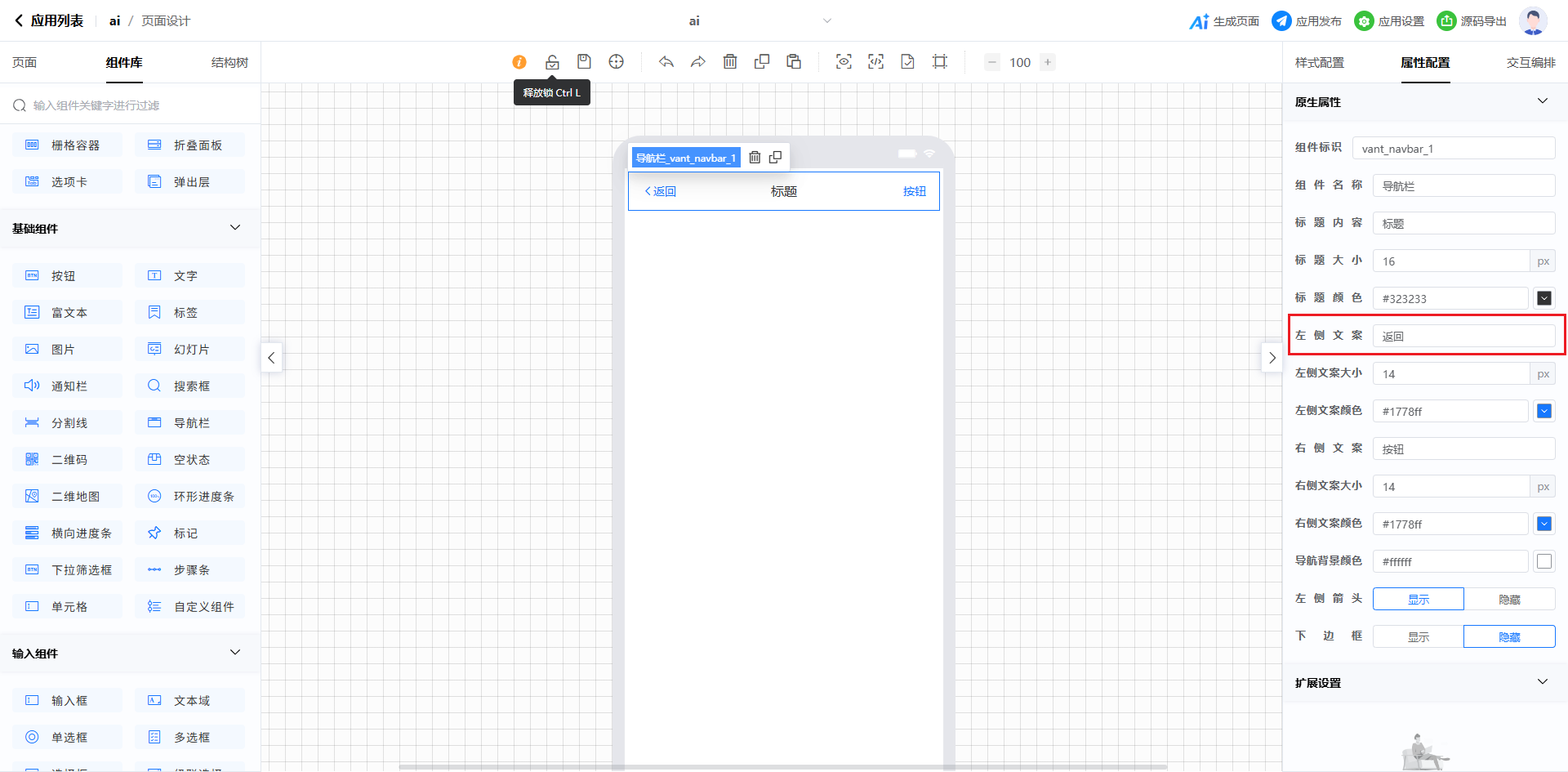Viewport: 1568px width, 772px height.
Task: Collapse the 原生属性 section
Action: tap(1542, 101)
